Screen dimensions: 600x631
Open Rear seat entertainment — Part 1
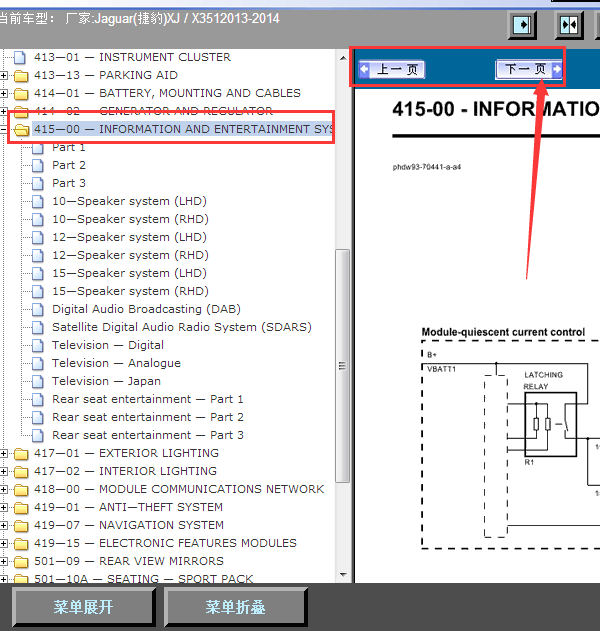pos(148,399)
